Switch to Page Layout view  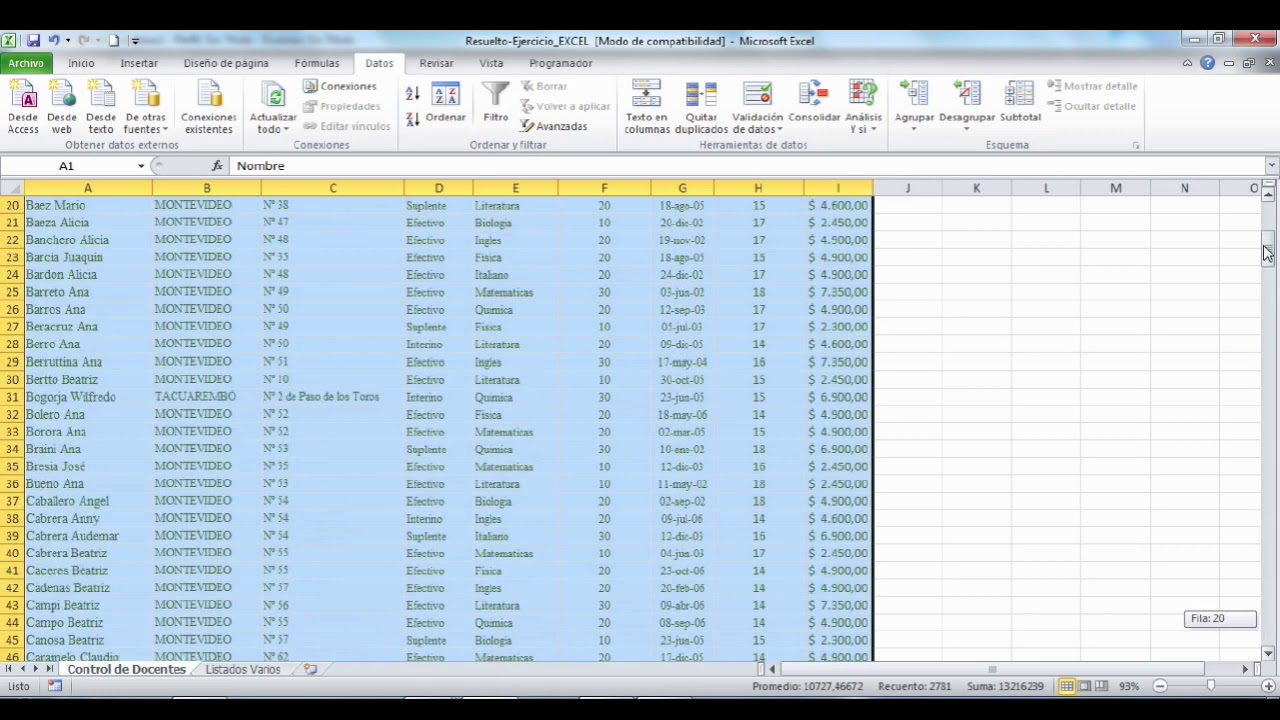[x=1084, y=686]
